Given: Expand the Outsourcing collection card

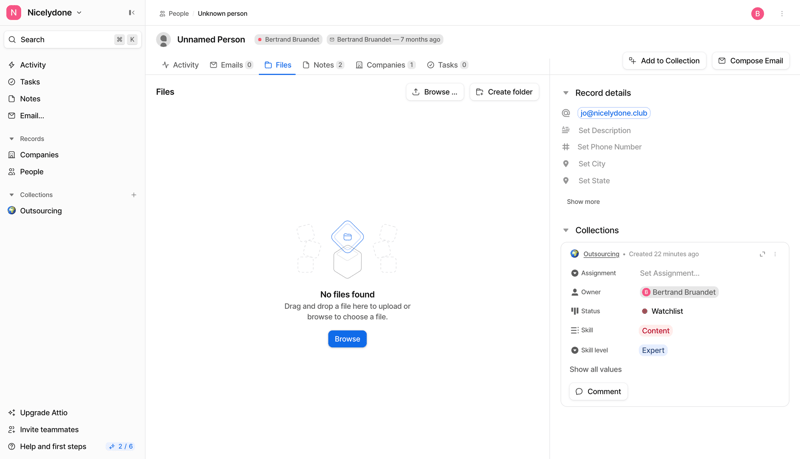Looking at the screenshot, I should [x=762, y=254].
